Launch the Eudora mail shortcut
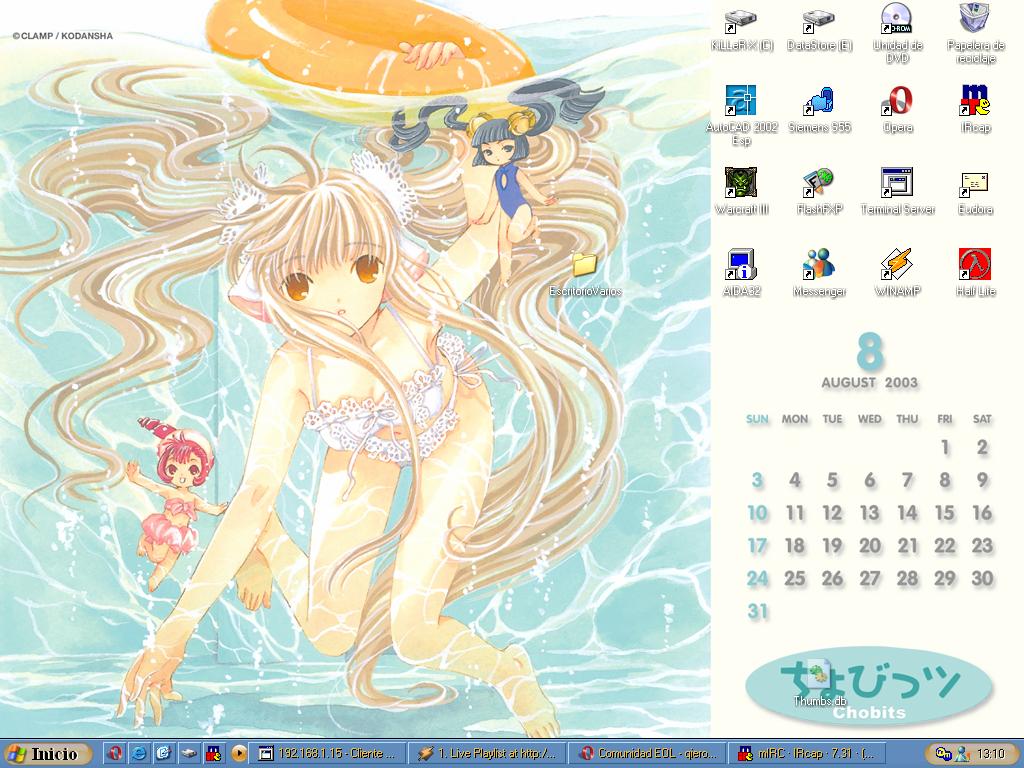Screen dimensions: 1024x768 coord(976,191)
